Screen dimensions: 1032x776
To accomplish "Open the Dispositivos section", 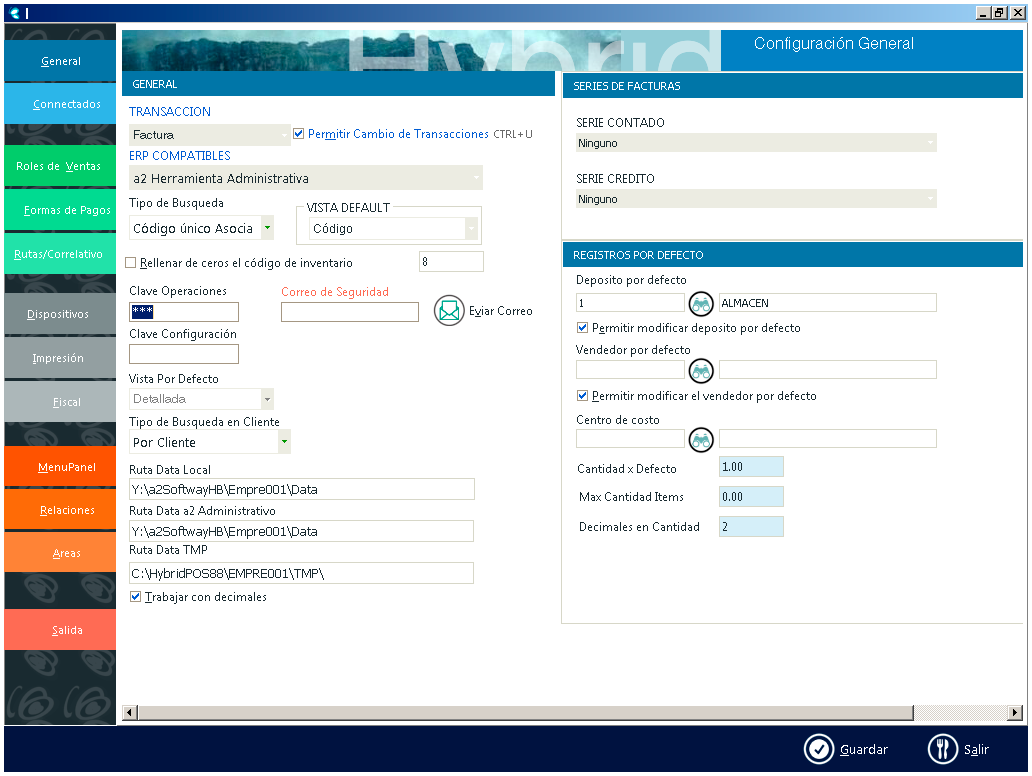I will tap(60, 314).
